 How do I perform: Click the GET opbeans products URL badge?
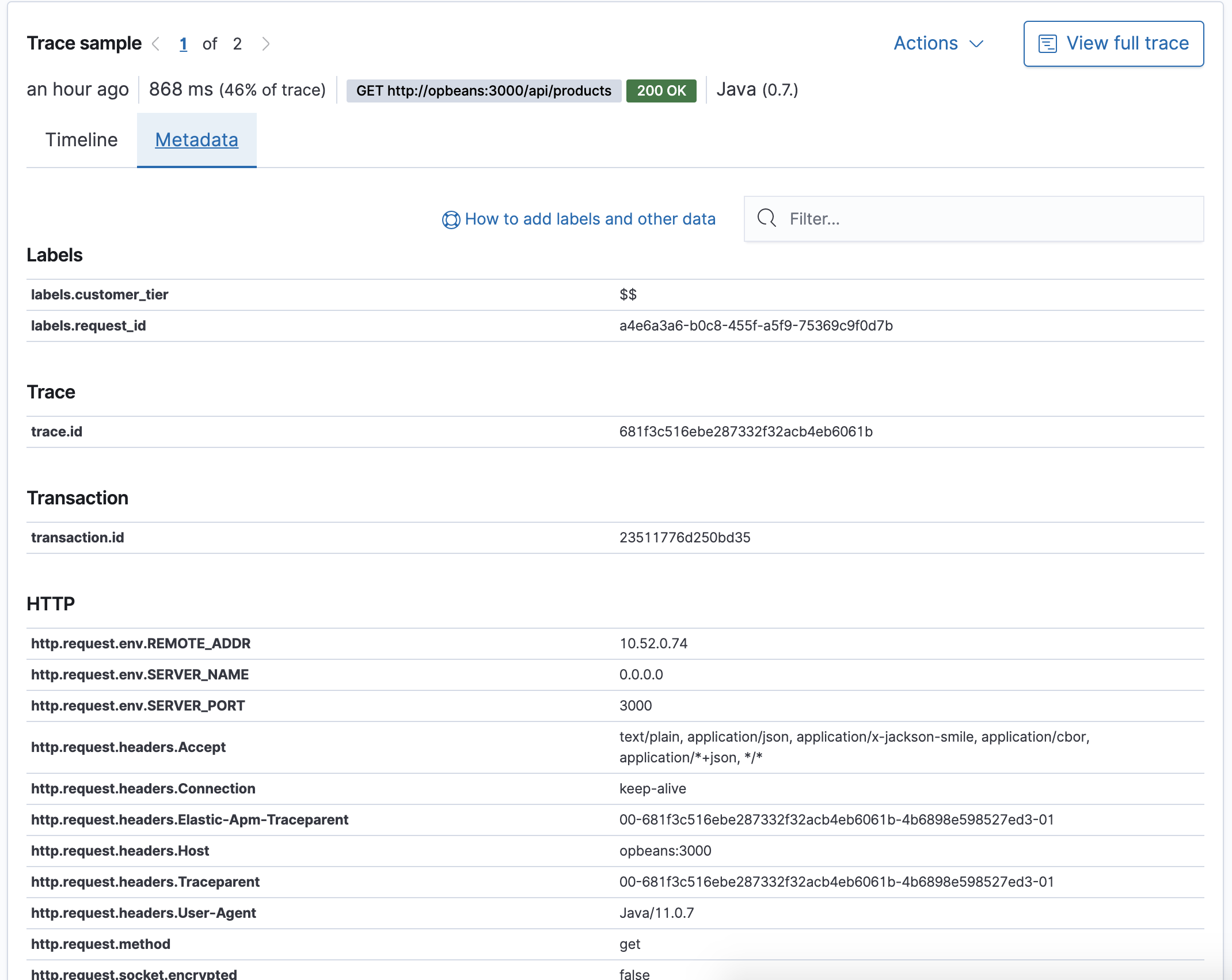[484, 90]
